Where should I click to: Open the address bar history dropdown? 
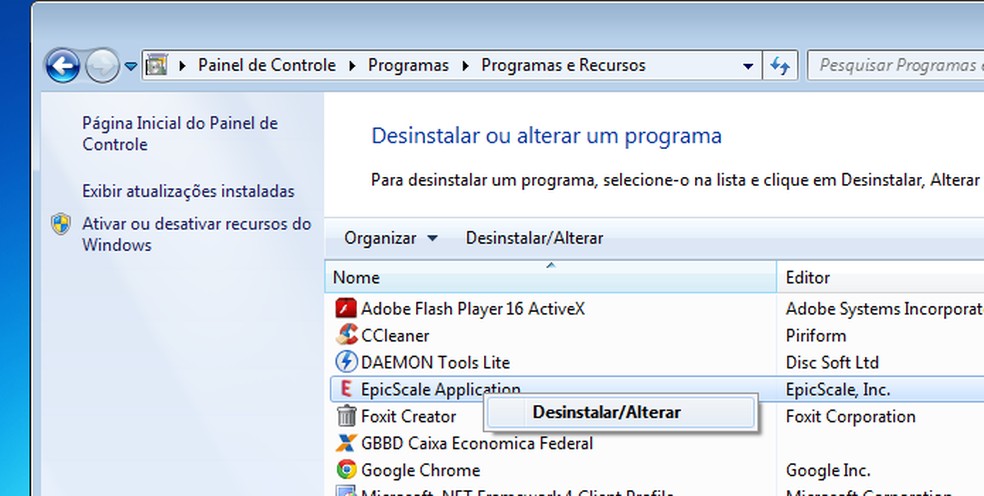pyautogui.click(x=748, y=66)
